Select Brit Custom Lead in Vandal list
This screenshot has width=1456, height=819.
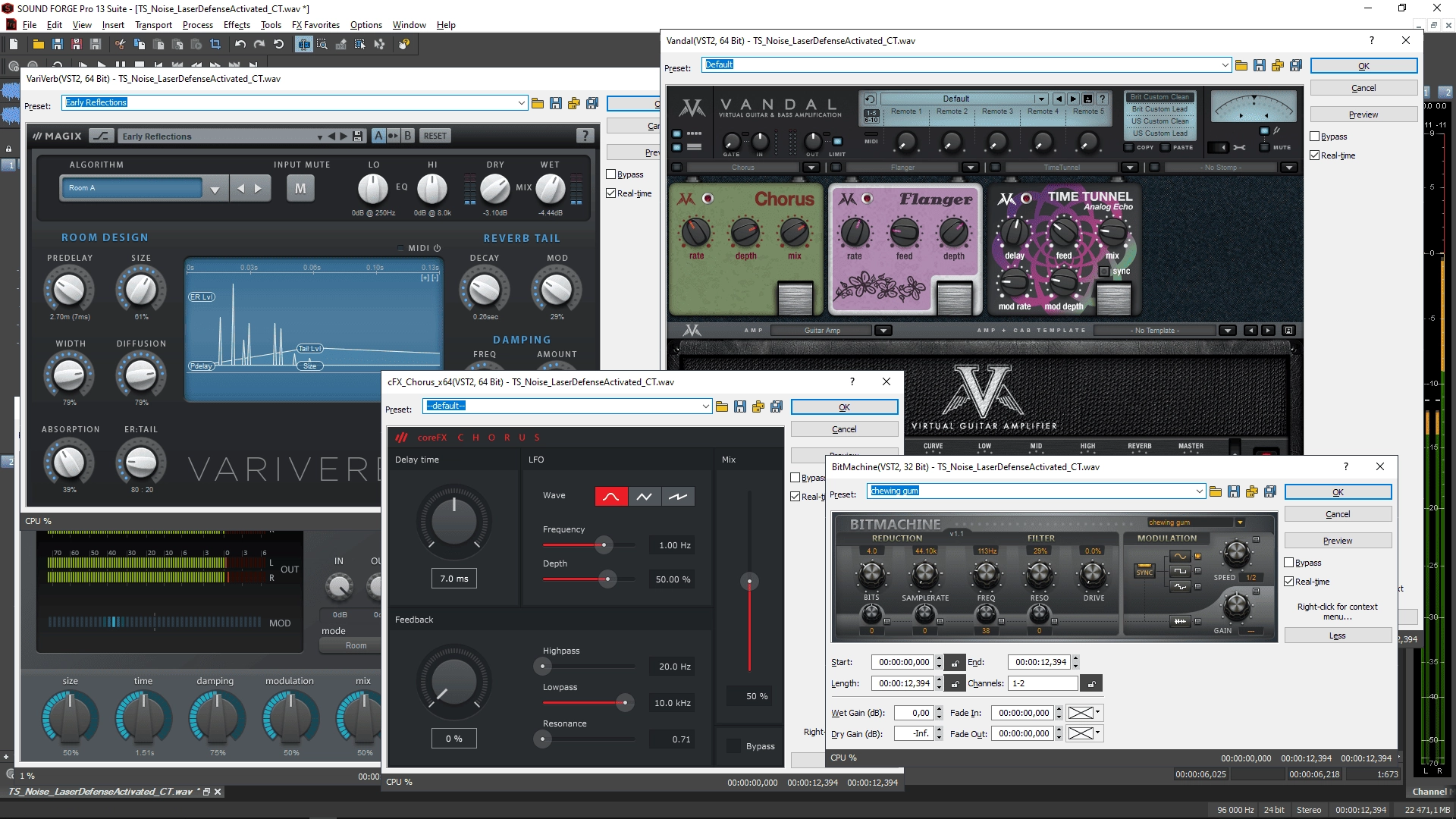1159,109
